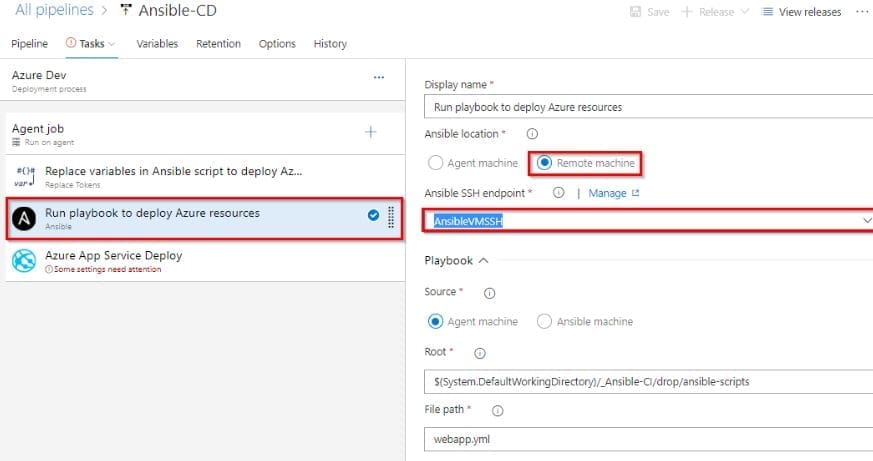Click the Run on agent icon
The image size is (873, 461).
click(x=16, y=143)
